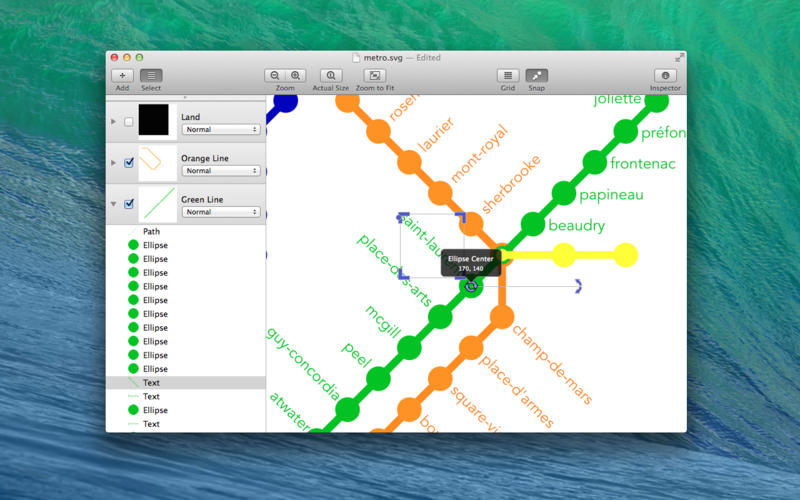Screen dimensions: 800x500
Task: Open the Land layer blend mode dropdown
Action: click(220, 130)
